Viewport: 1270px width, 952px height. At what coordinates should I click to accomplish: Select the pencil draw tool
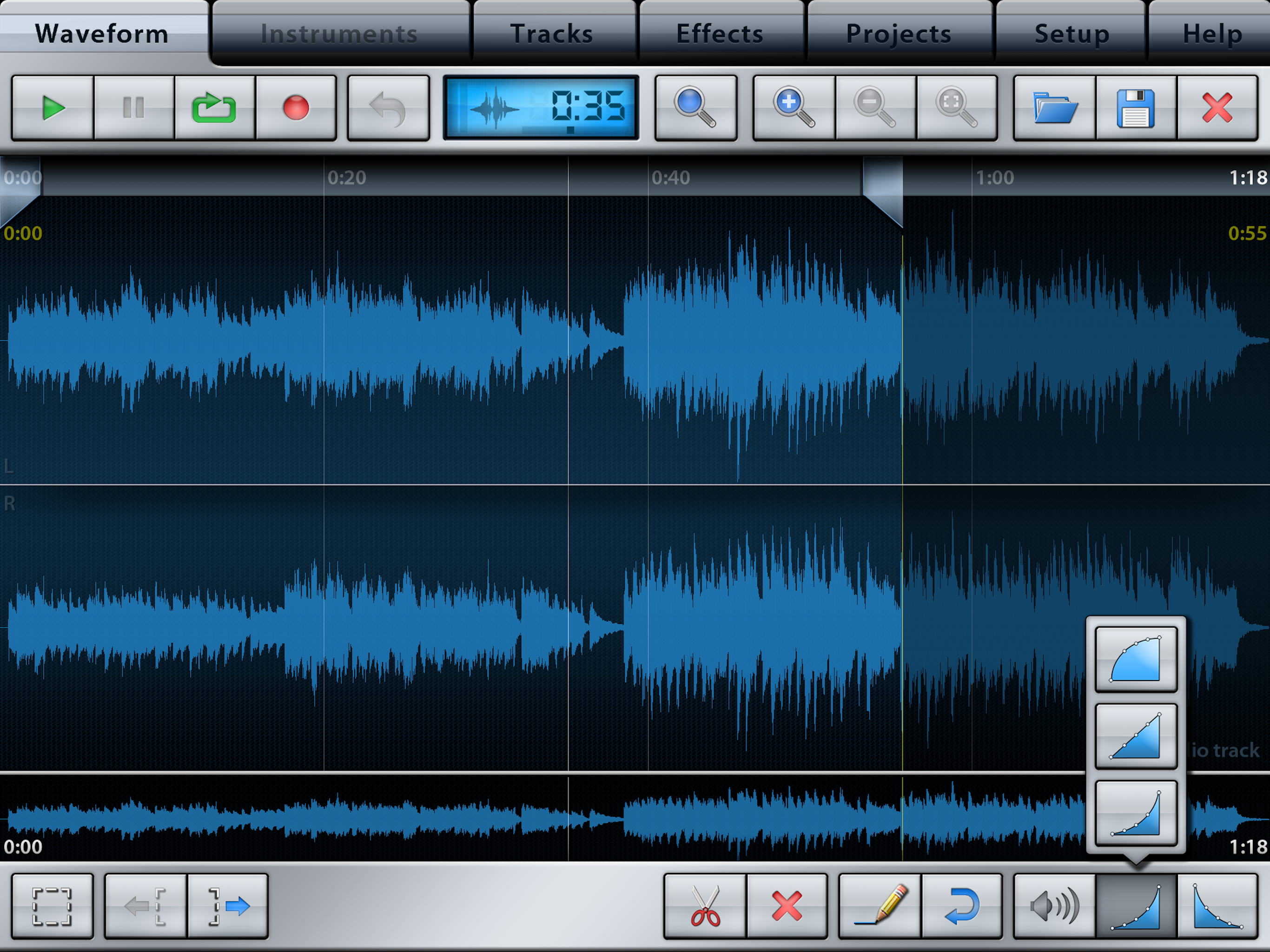point(880,906)
